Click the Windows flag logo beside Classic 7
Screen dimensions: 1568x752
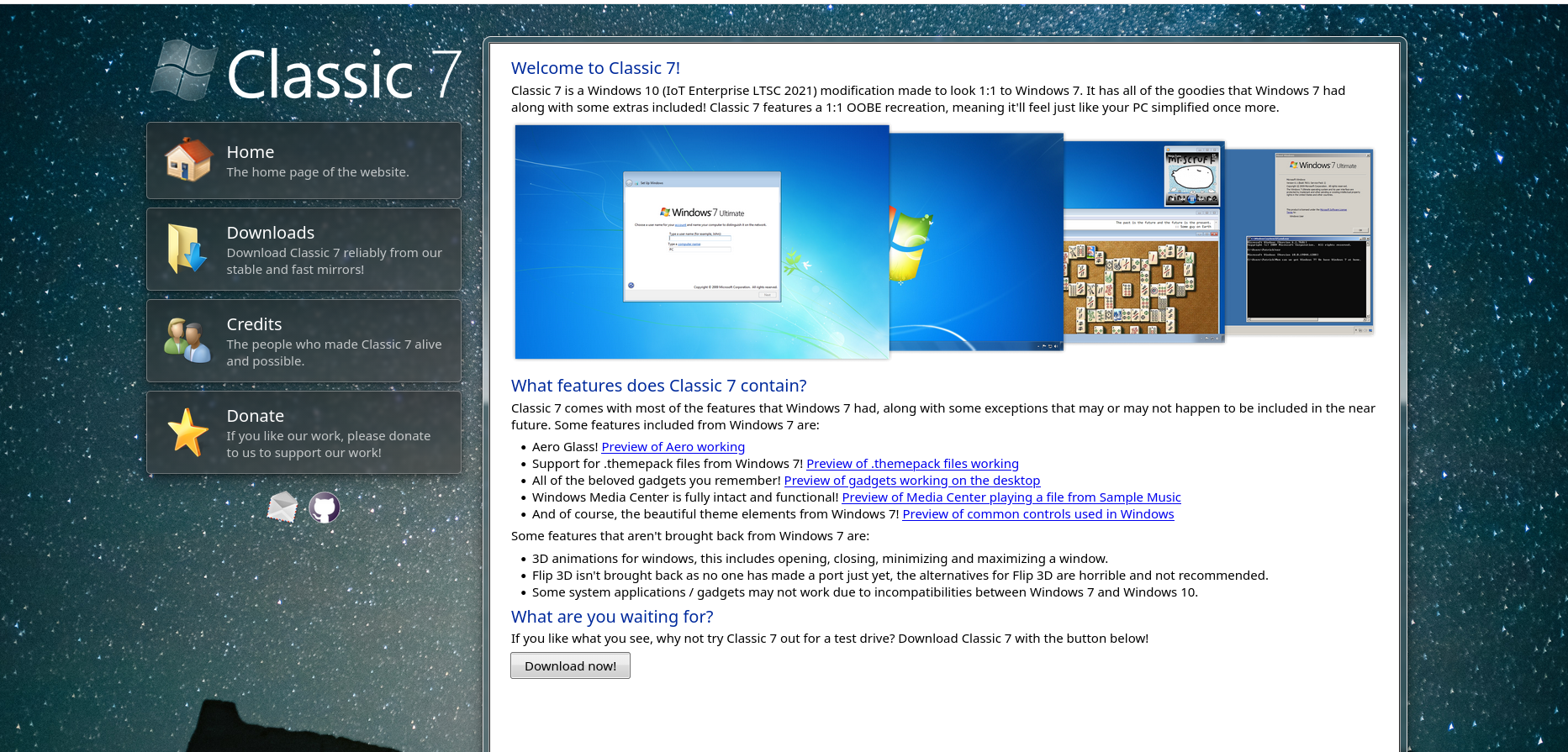click(x=184, y=71)
